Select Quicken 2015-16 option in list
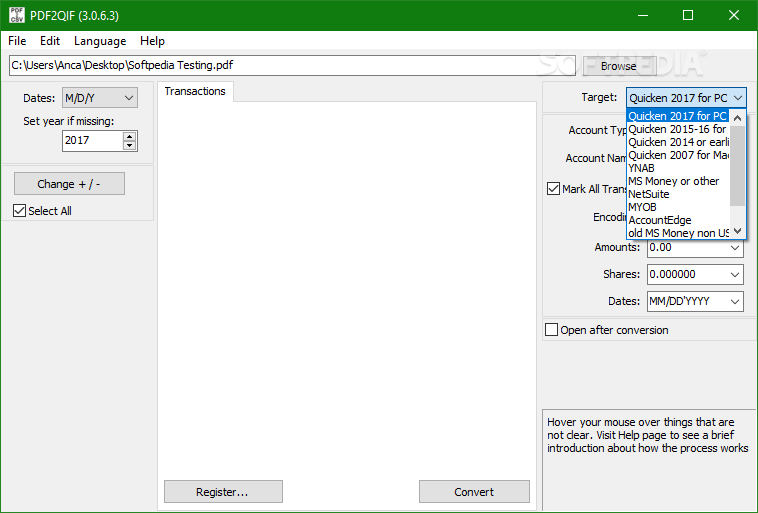758x513 pixels. 678,129
